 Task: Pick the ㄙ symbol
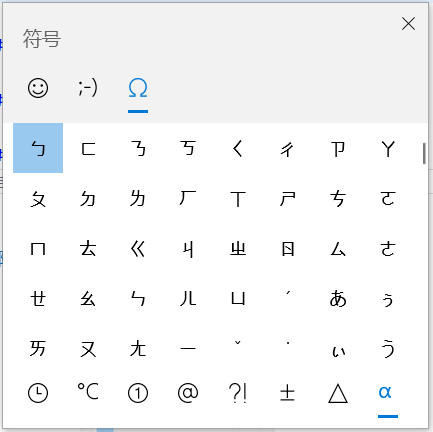(338, 248)
